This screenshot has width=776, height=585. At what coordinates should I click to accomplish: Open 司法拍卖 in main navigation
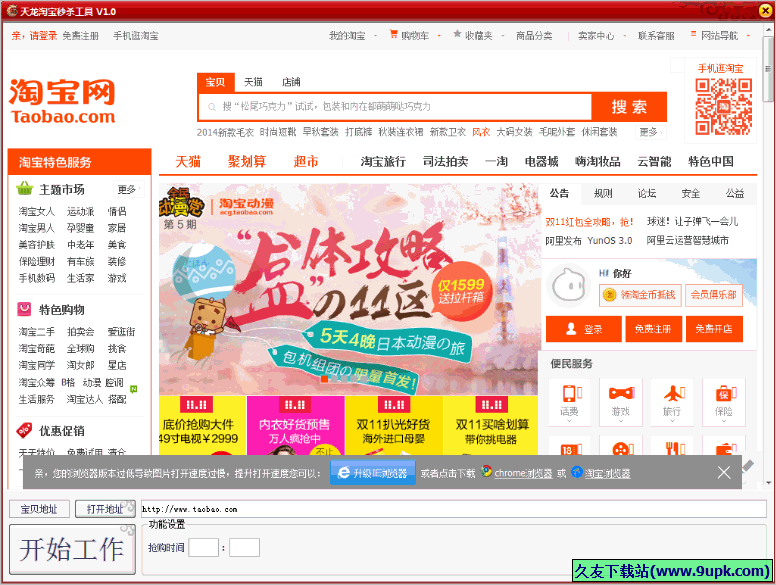click(x=445, y=161)
